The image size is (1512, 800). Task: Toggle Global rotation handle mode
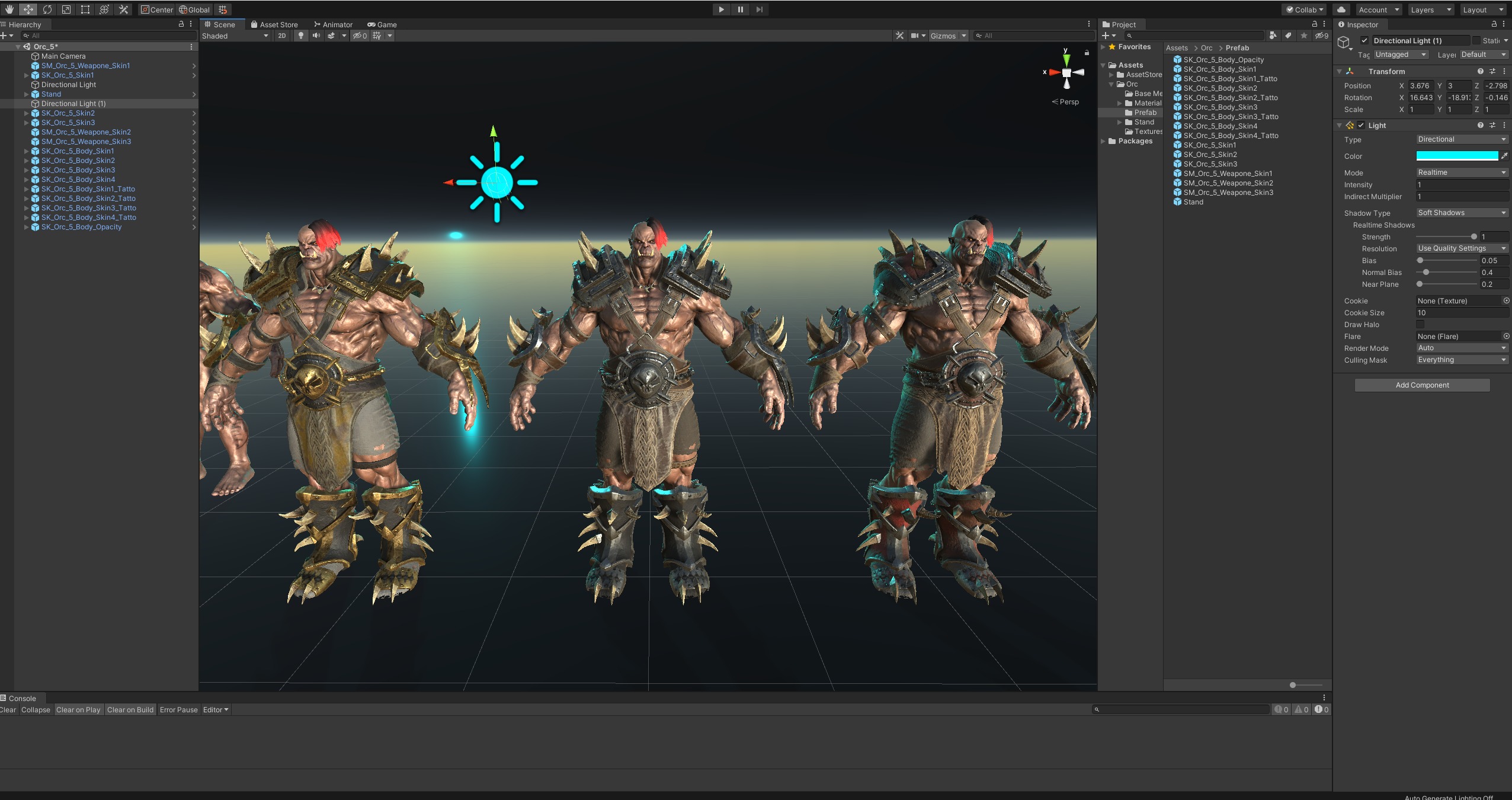click(x=194, y=9)
